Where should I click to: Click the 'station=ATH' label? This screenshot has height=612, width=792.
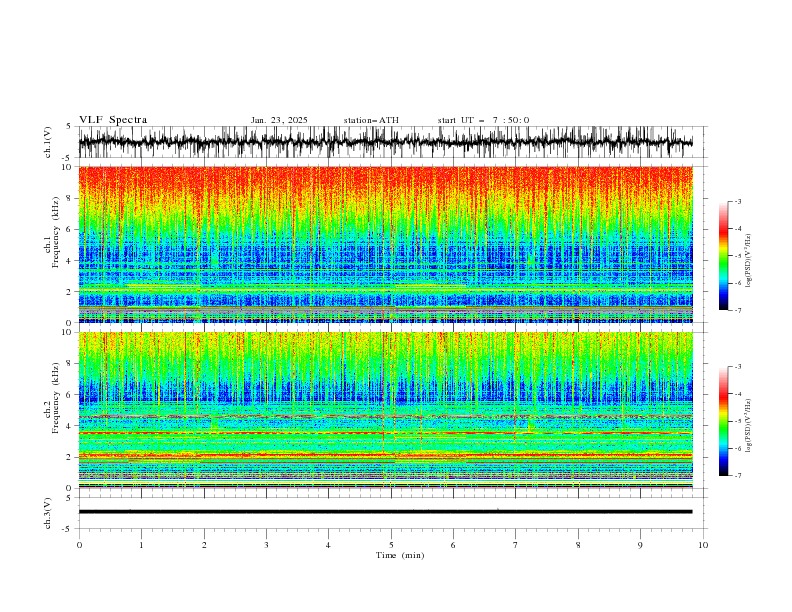(371, 120)
